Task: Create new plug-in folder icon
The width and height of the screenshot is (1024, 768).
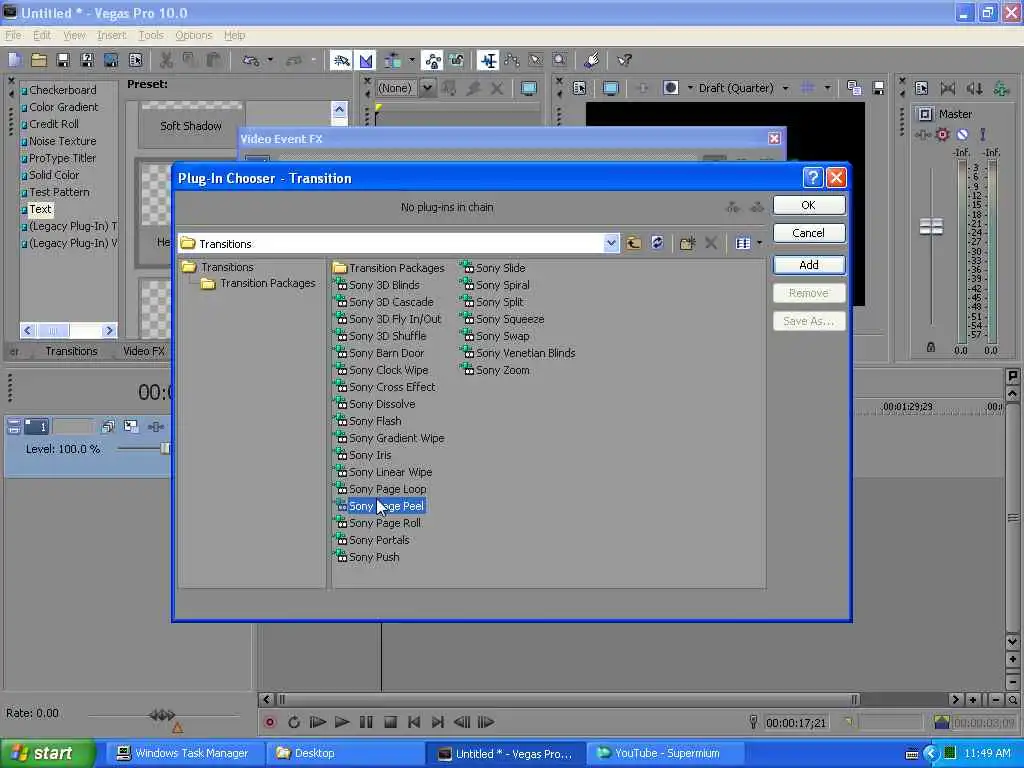Action: click(687, 244)
